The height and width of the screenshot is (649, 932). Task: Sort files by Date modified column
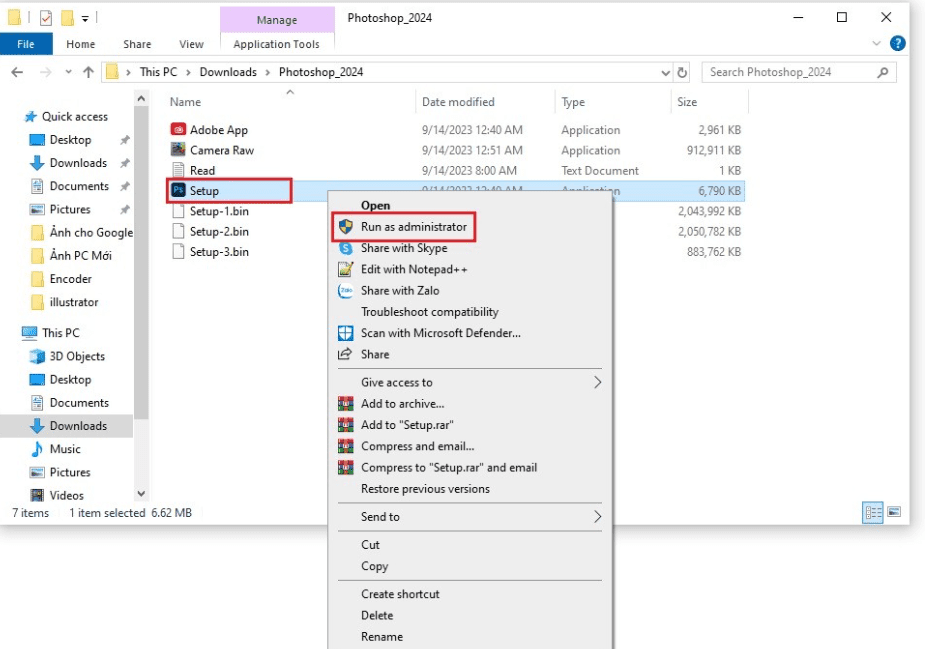458,102
